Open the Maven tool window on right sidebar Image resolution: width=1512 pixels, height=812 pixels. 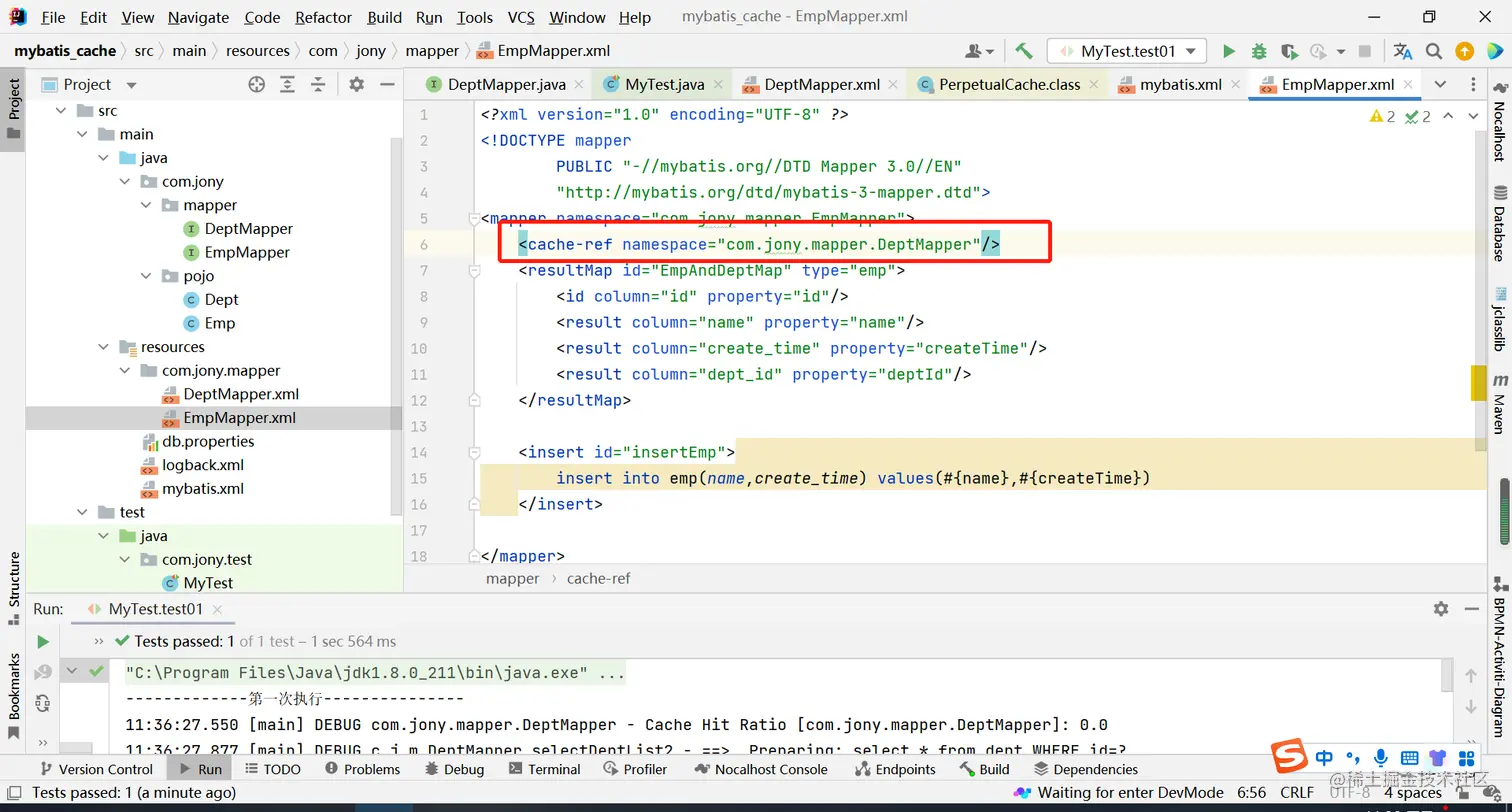[x=1500, y=403]
